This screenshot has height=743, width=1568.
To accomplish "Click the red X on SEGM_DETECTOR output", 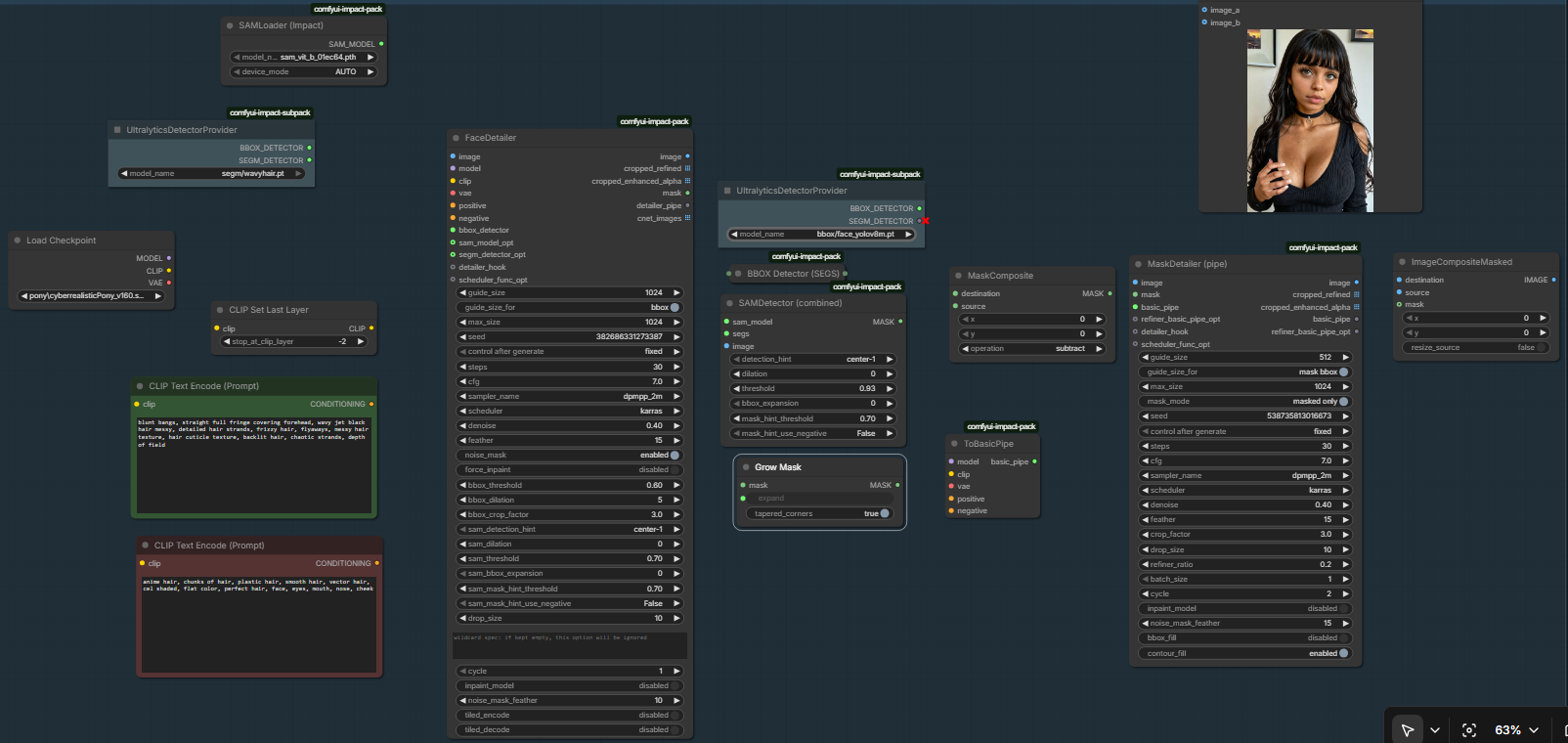I will pos(925,221).
